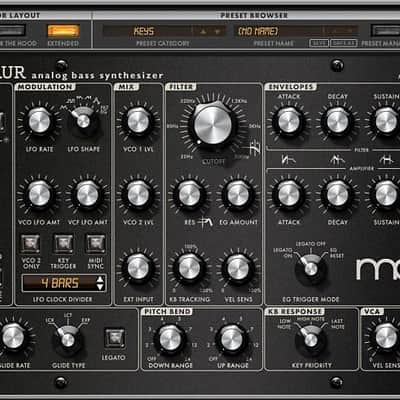The height and width of the screenshot is (400, 400).
Task: Select Legato Off trigger mode label
Action: tap(311, 244)
